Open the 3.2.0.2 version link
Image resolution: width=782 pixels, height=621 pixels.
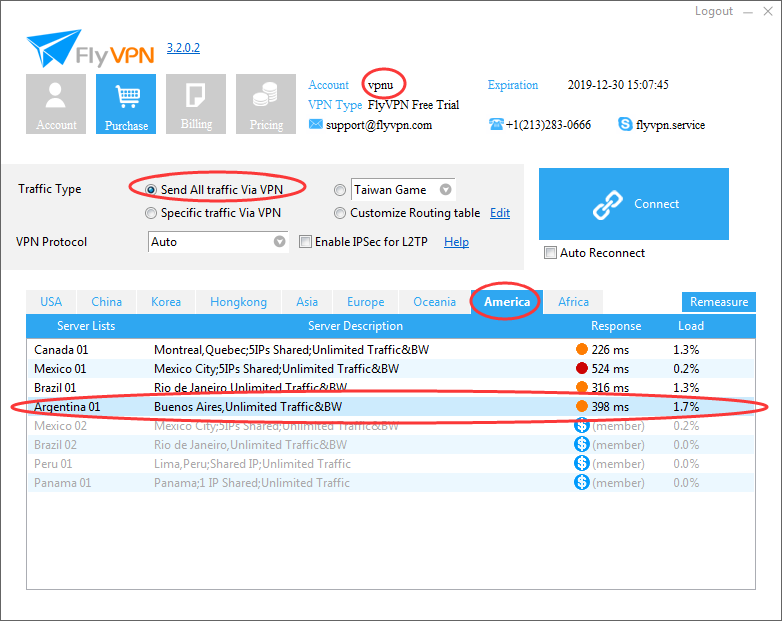(x=183, y=48)
